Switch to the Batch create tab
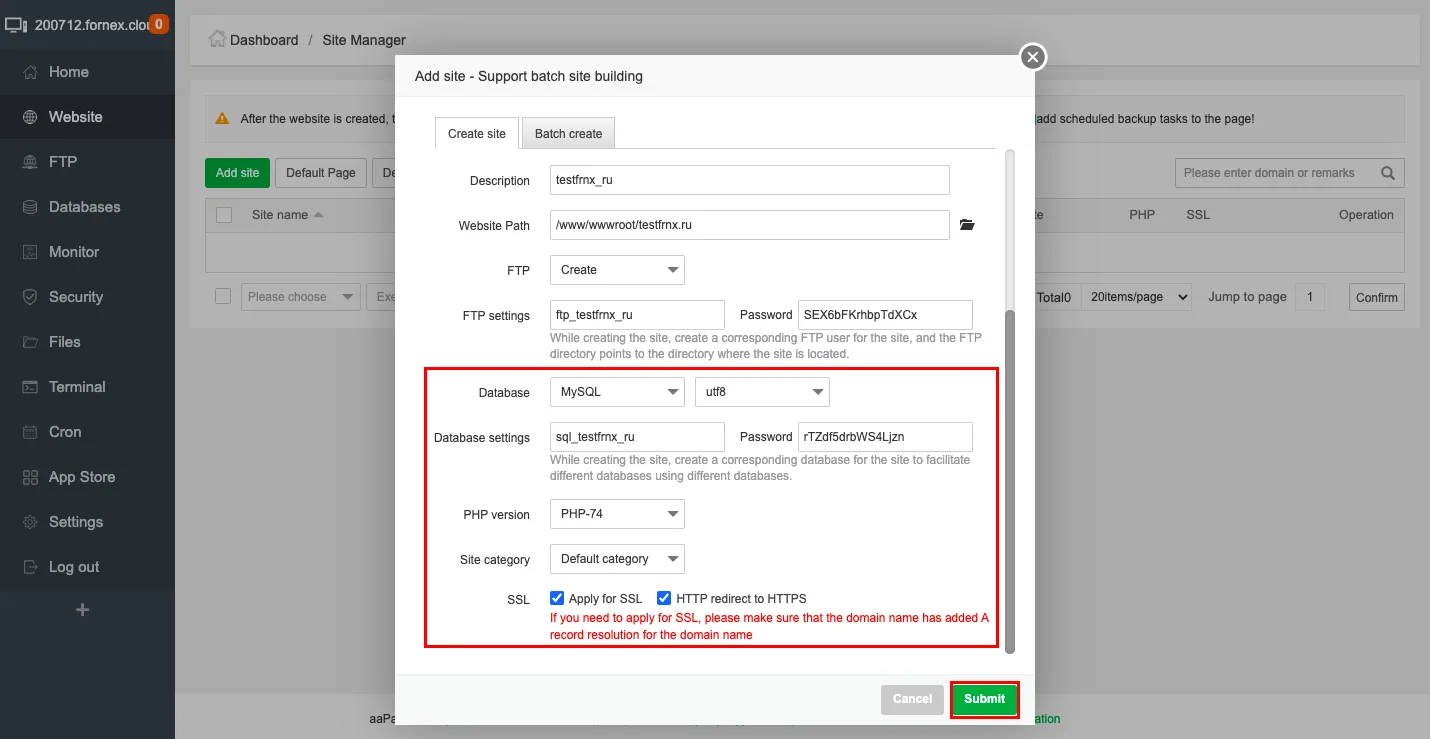The width and height of the screenshot is (1430, 739). [x=568, y=134]
